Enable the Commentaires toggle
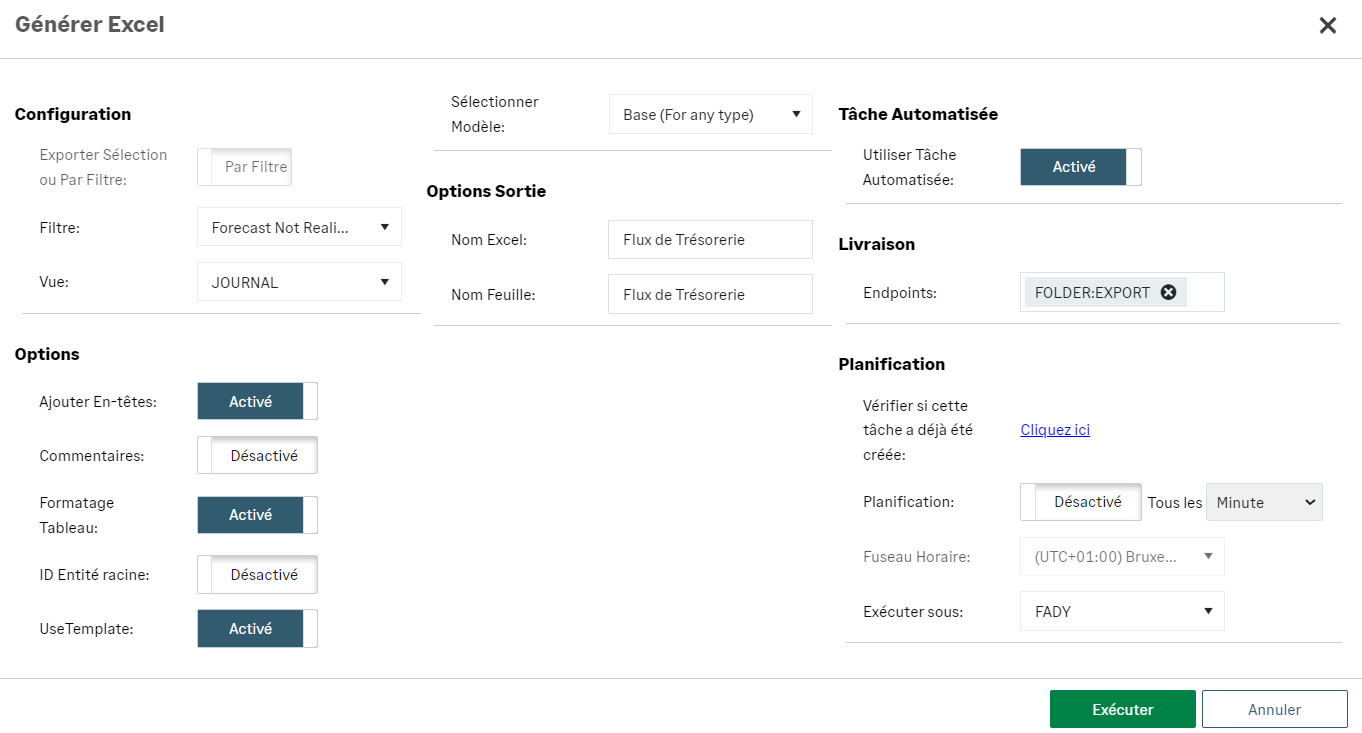 (257, 455)
